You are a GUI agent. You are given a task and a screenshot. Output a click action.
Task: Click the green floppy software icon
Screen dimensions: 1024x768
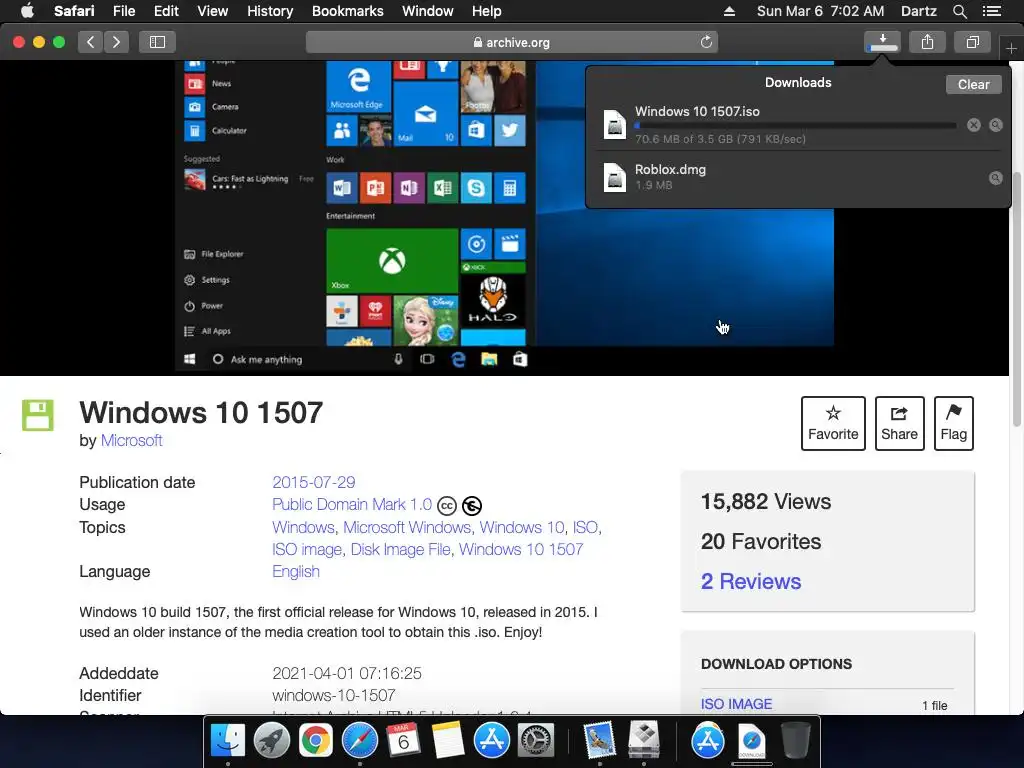coord(38,415)
